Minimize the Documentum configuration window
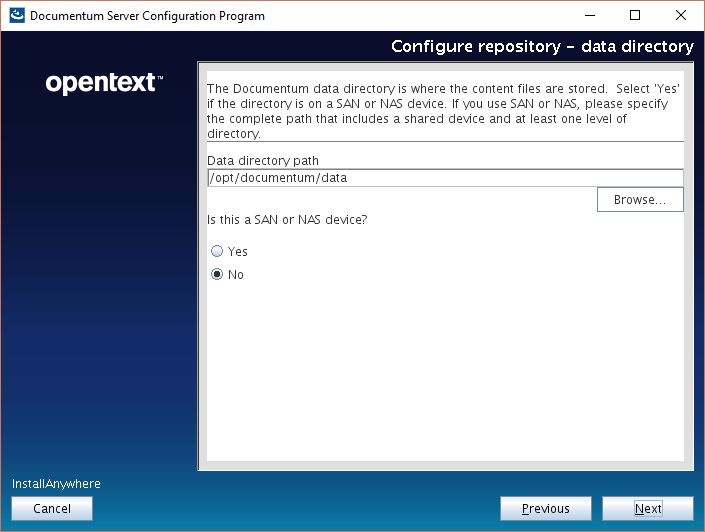Image resolution: width=705 pixels, height=532 pixels. click(588, 16)
